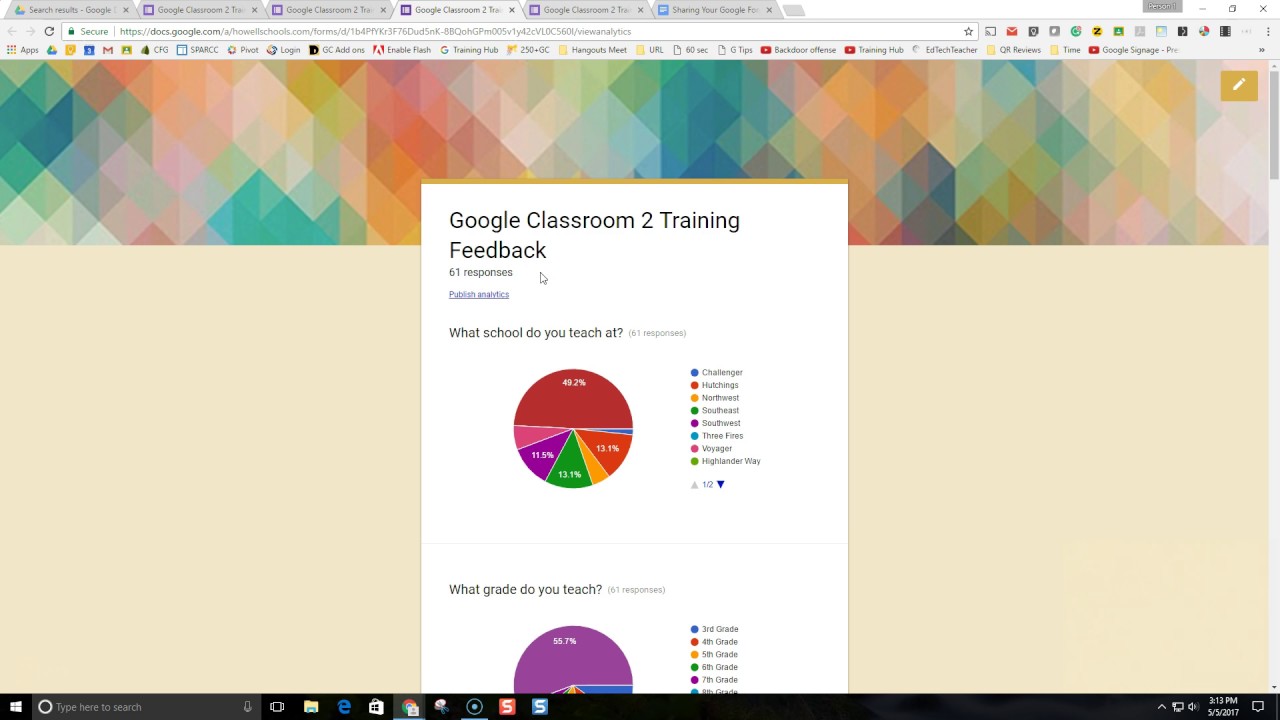Open the QR Reviews bookmark folder
Viewport: 1280px width, 720px height.
click(1014, 50)
